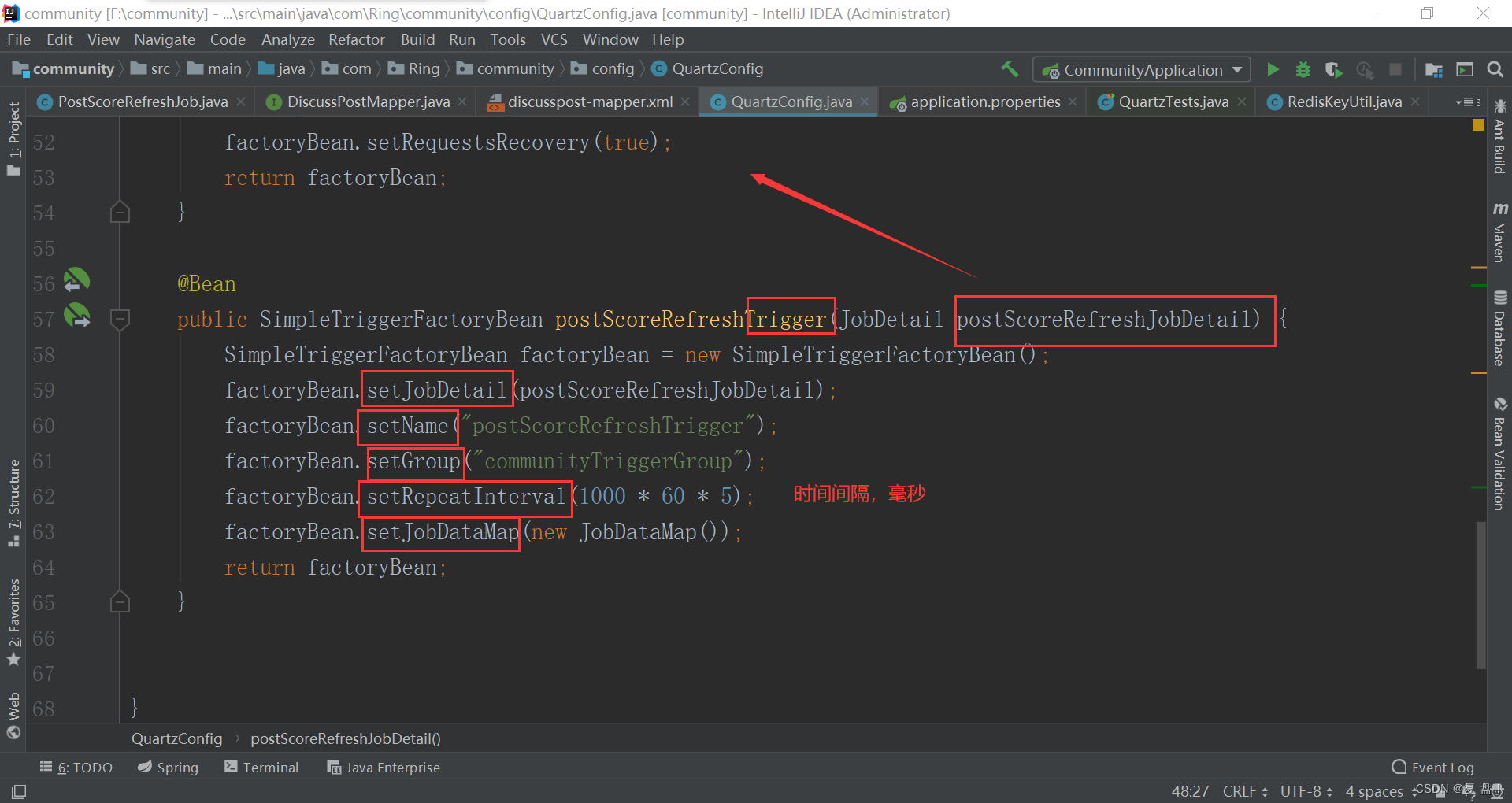Place the cursor on setRepeatInterval on line 62
Viewport: 1512px width, 803px height.
(x=465, y=497)
